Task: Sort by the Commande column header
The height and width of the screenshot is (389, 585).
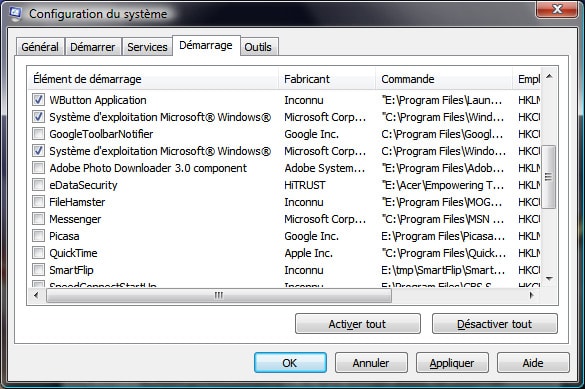Action: pos(444,79)
